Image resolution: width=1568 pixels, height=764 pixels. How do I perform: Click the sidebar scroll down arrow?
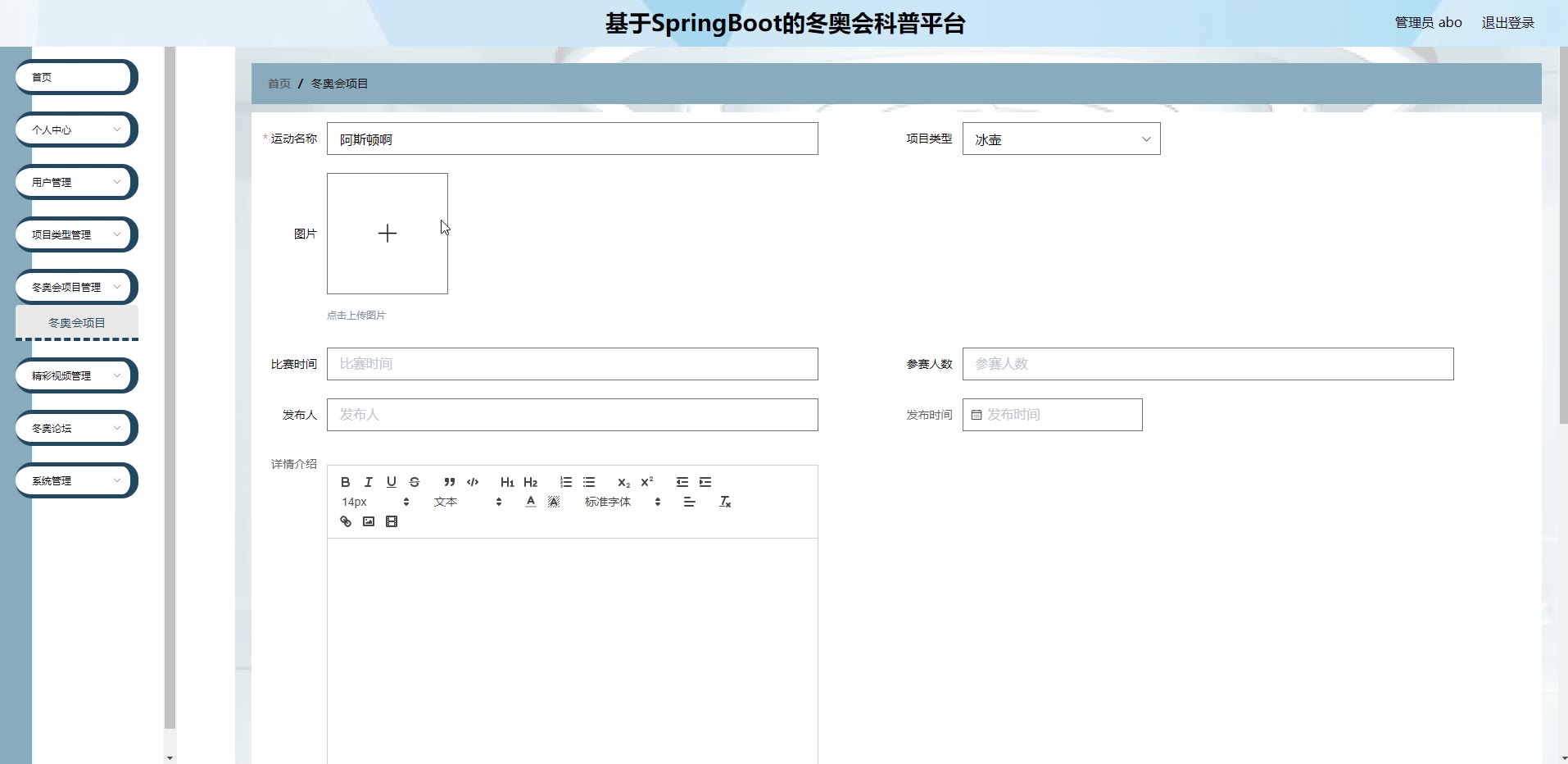170,757
